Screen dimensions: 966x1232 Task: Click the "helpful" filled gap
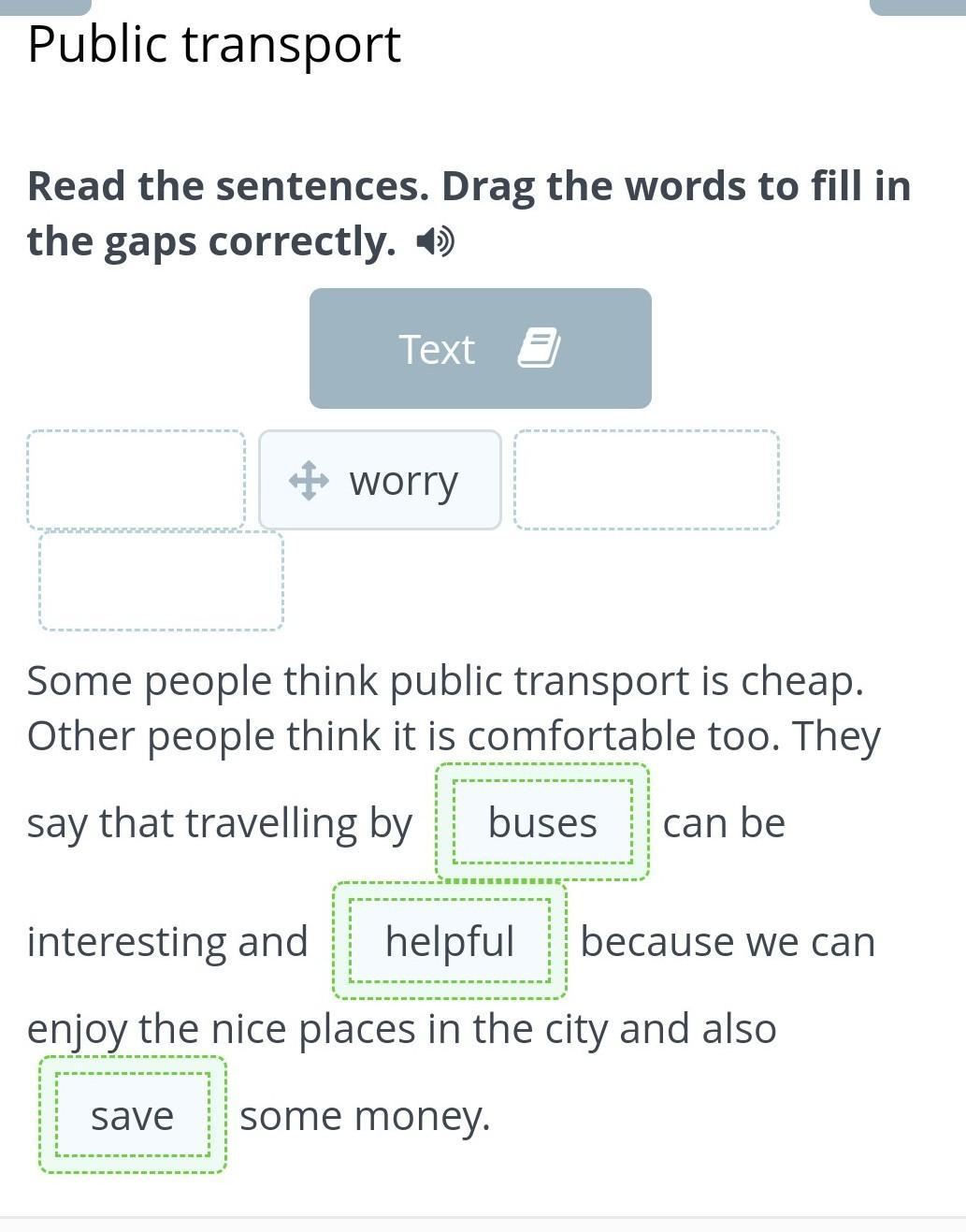[450, 941]
